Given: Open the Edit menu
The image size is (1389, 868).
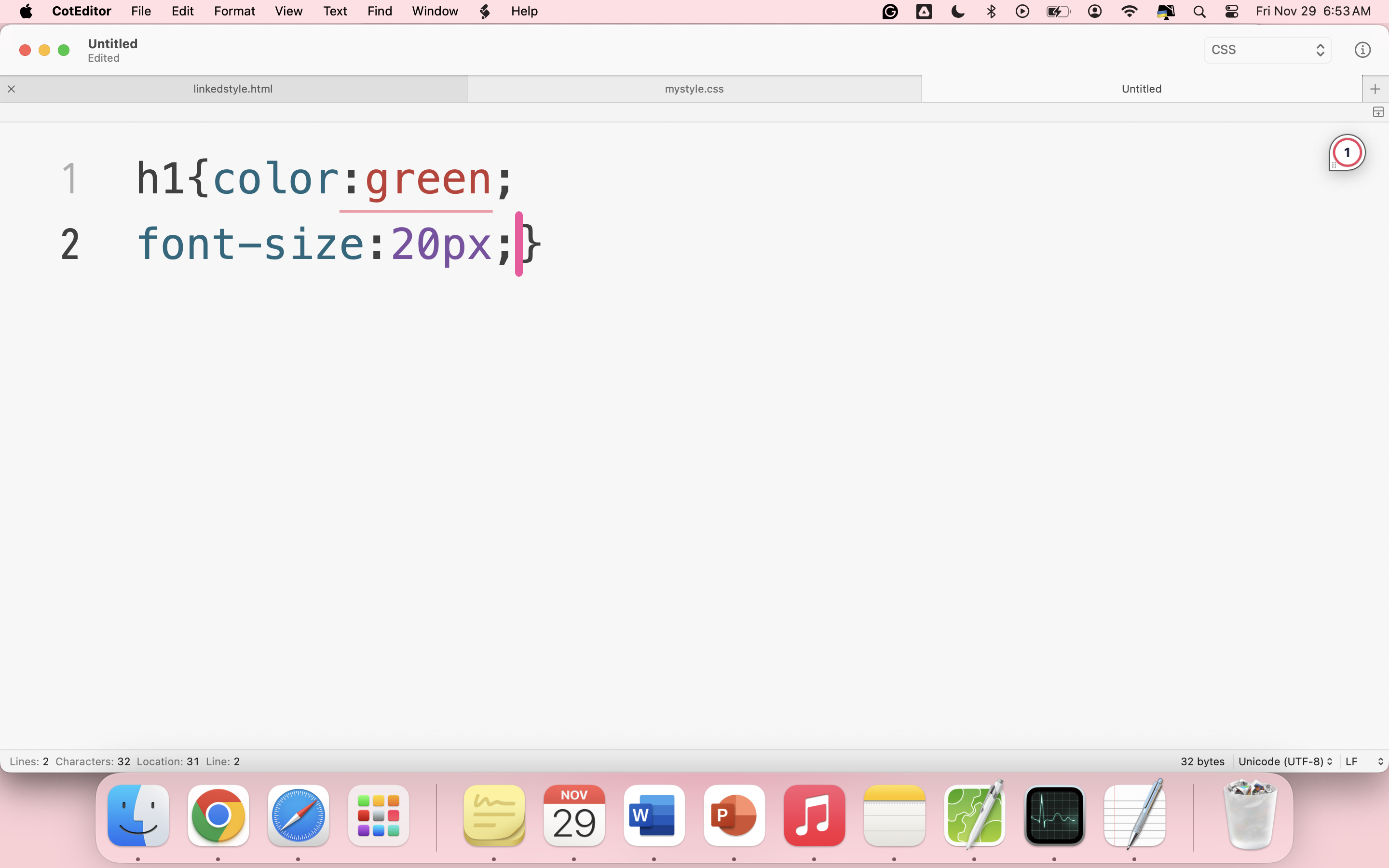Looking at the screenshot, I should [x=182, y=12].
